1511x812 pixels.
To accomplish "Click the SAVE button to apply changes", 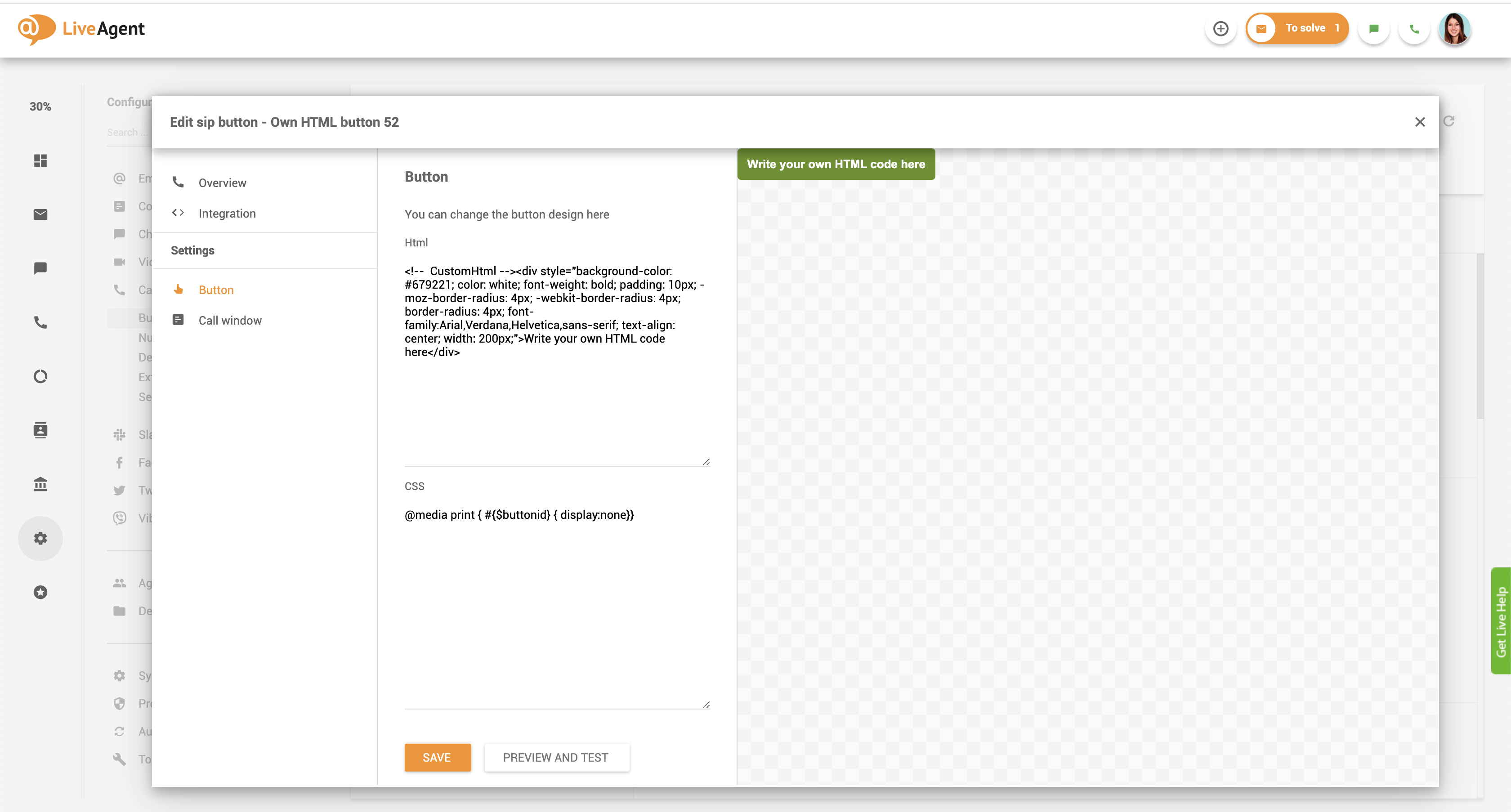I will point(437,757).
